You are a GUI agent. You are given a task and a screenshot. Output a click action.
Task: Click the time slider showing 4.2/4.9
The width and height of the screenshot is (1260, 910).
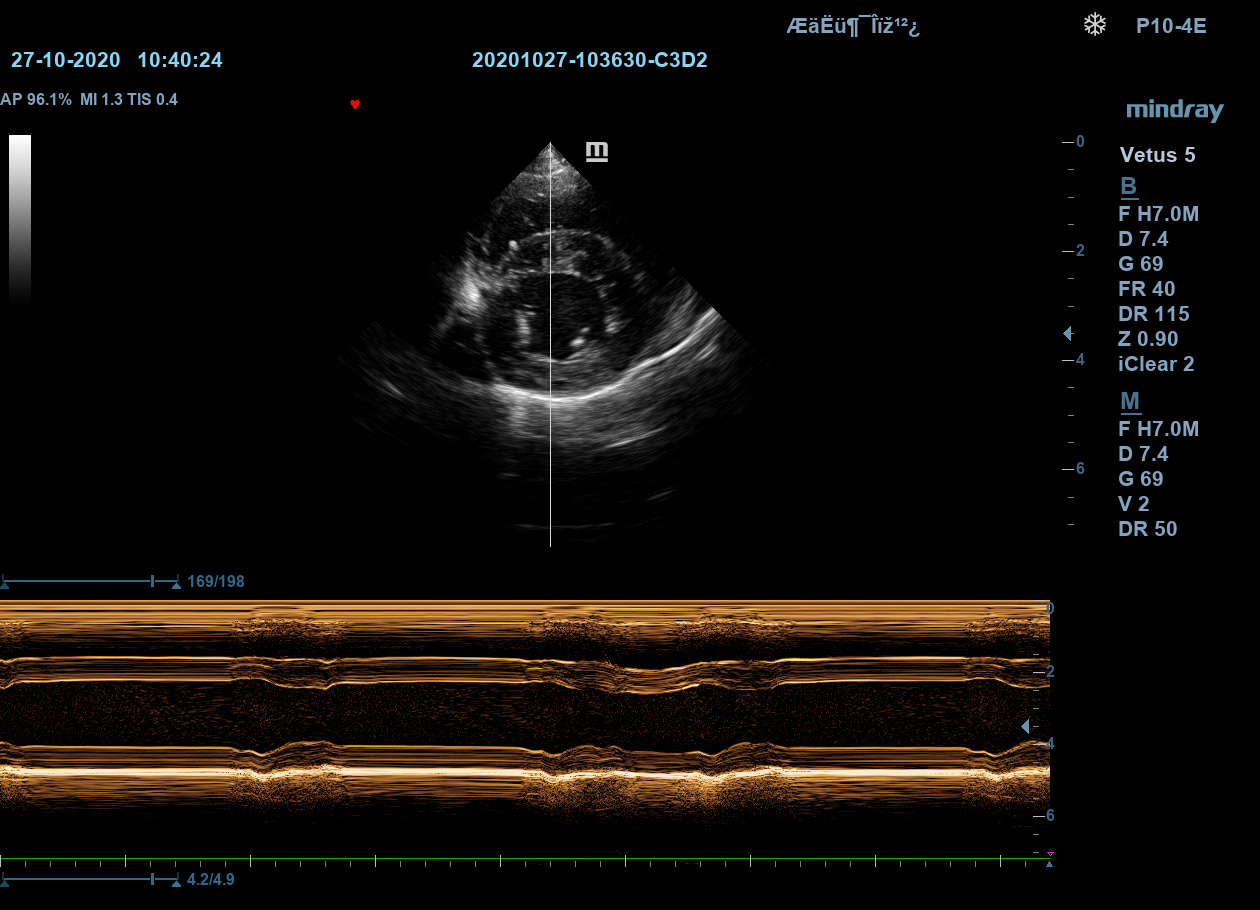click(x=90, y=880)
